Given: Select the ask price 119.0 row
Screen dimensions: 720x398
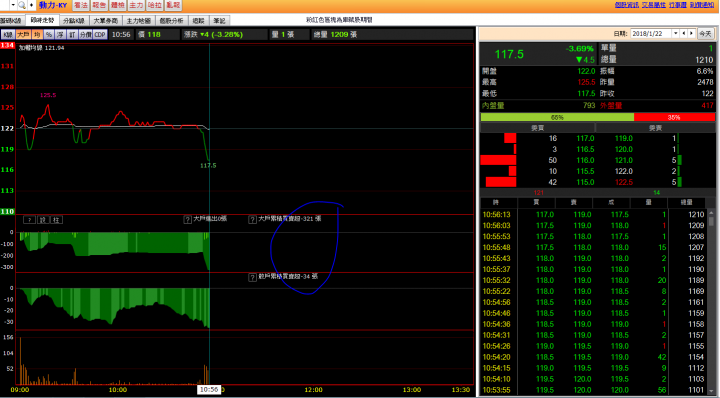Looking at the screenshot, I should click(x=655, y=138).
